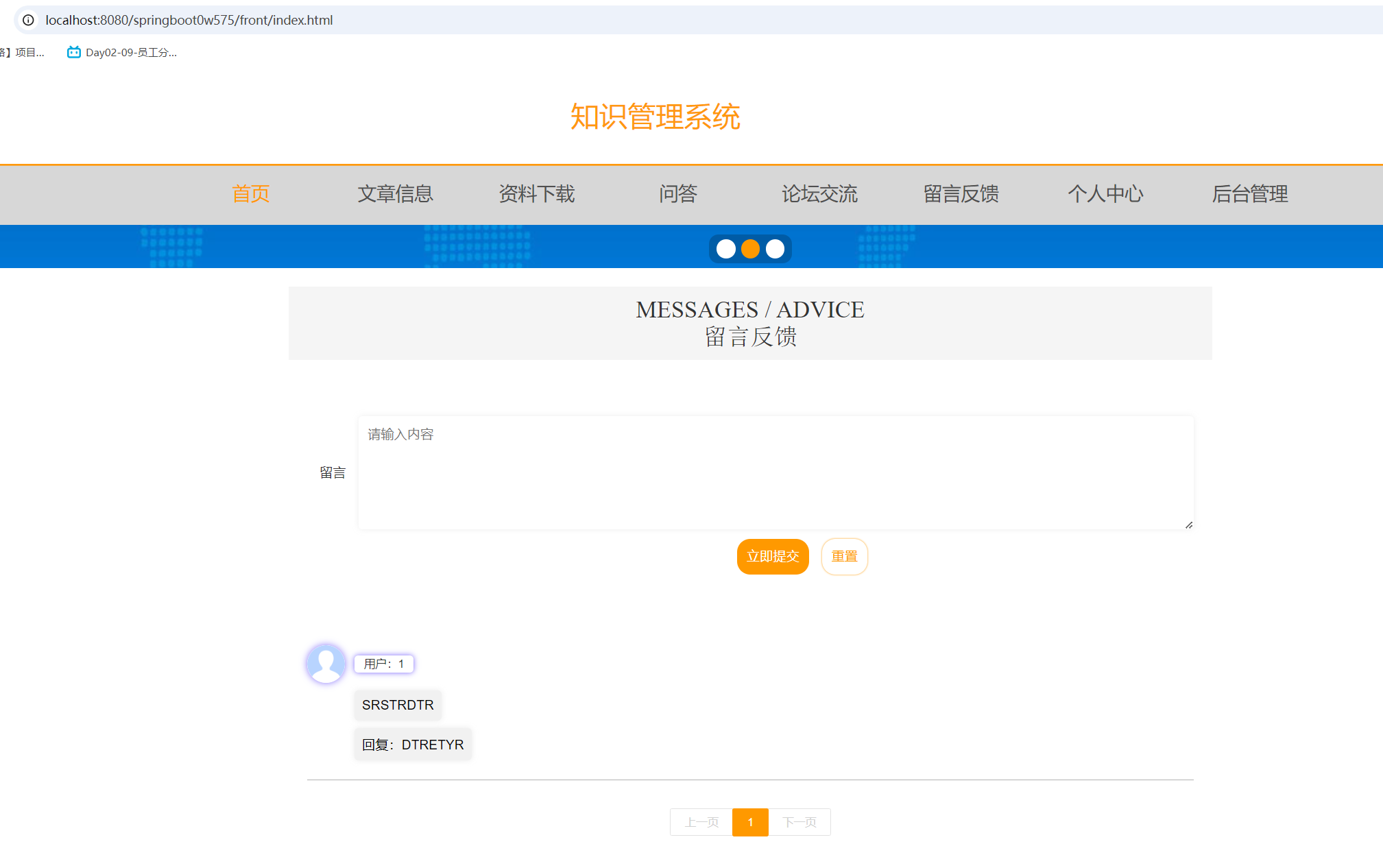
Task: Switch to the 文章信息 navigation tab
Action: 395,195
